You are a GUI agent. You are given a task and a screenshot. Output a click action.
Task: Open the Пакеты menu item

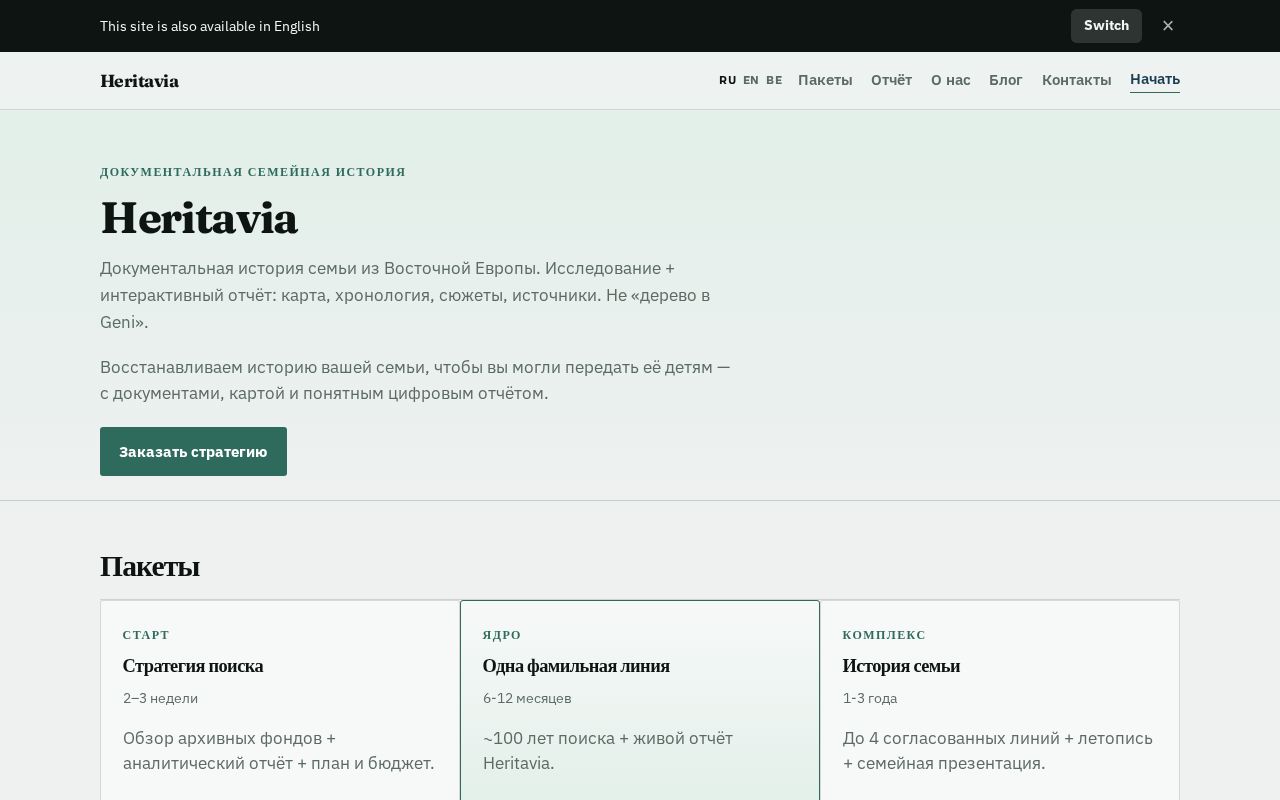pos(825,80)
